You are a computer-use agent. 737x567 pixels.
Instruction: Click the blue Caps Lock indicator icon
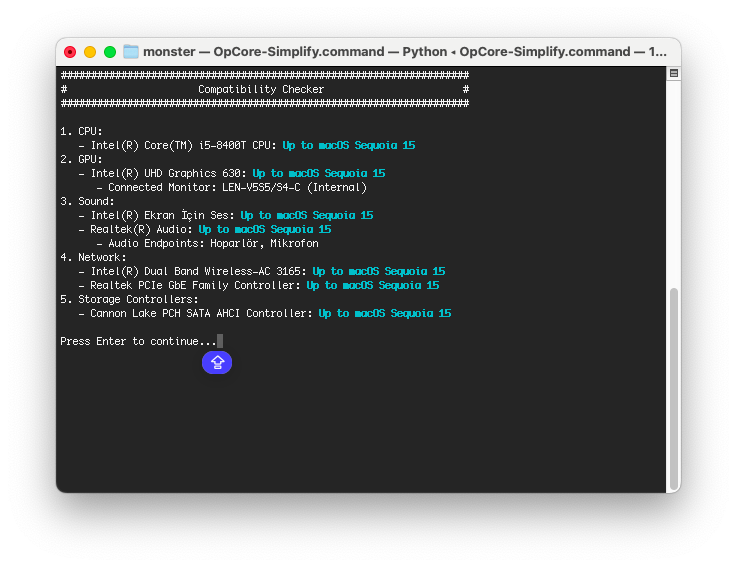(217, 362)
